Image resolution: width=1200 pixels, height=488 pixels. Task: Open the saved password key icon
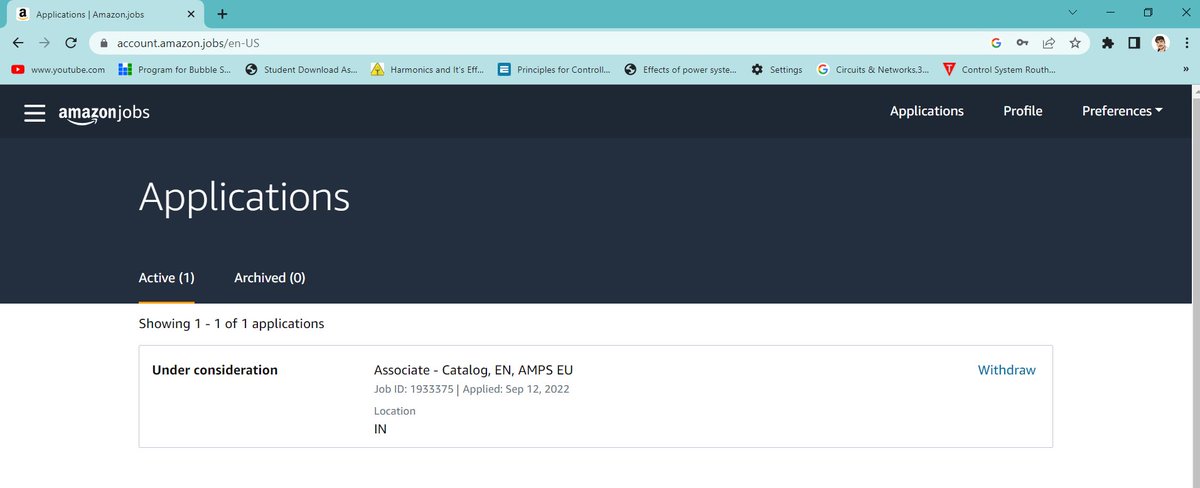1023,43
